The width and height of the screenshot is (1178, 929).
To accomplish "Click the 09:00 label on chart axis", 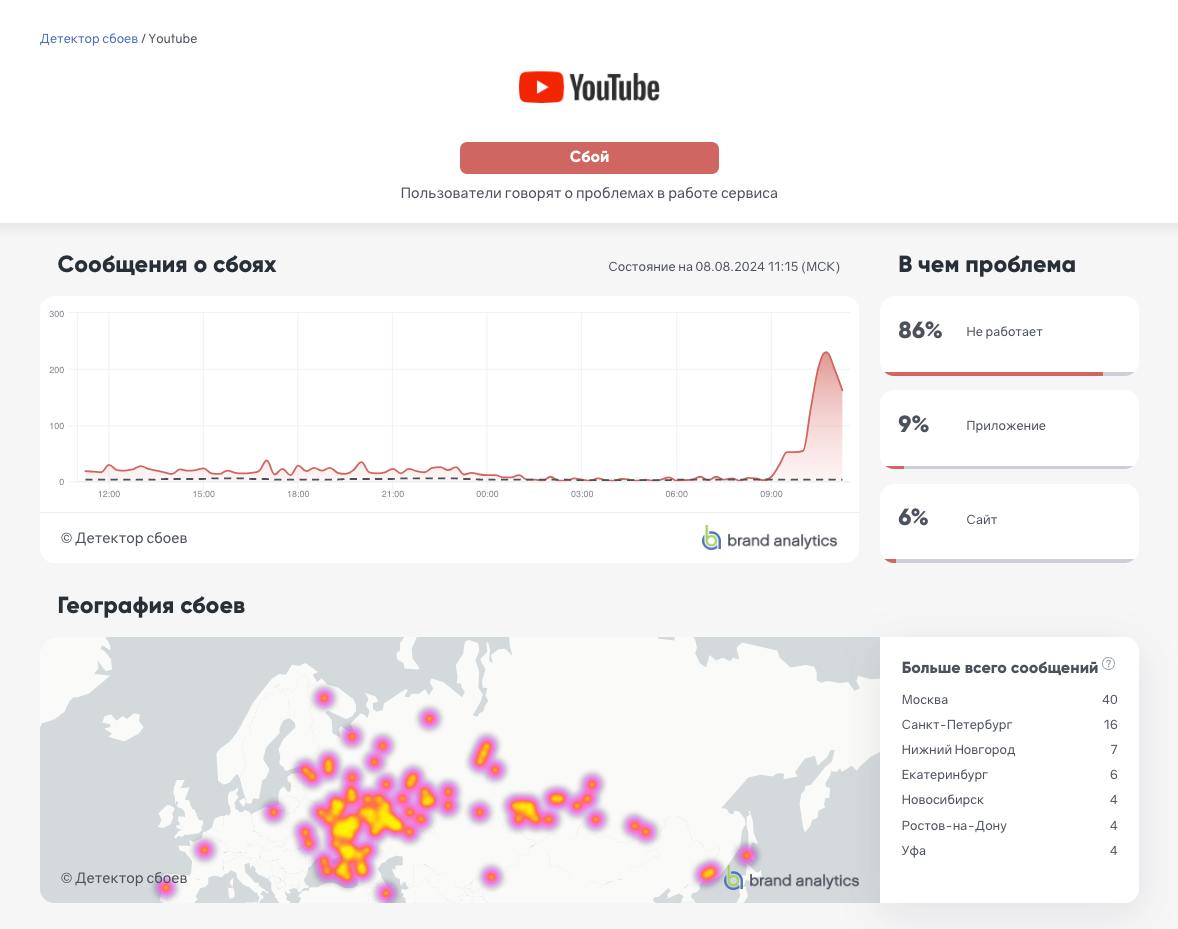I will click(771, 494).
